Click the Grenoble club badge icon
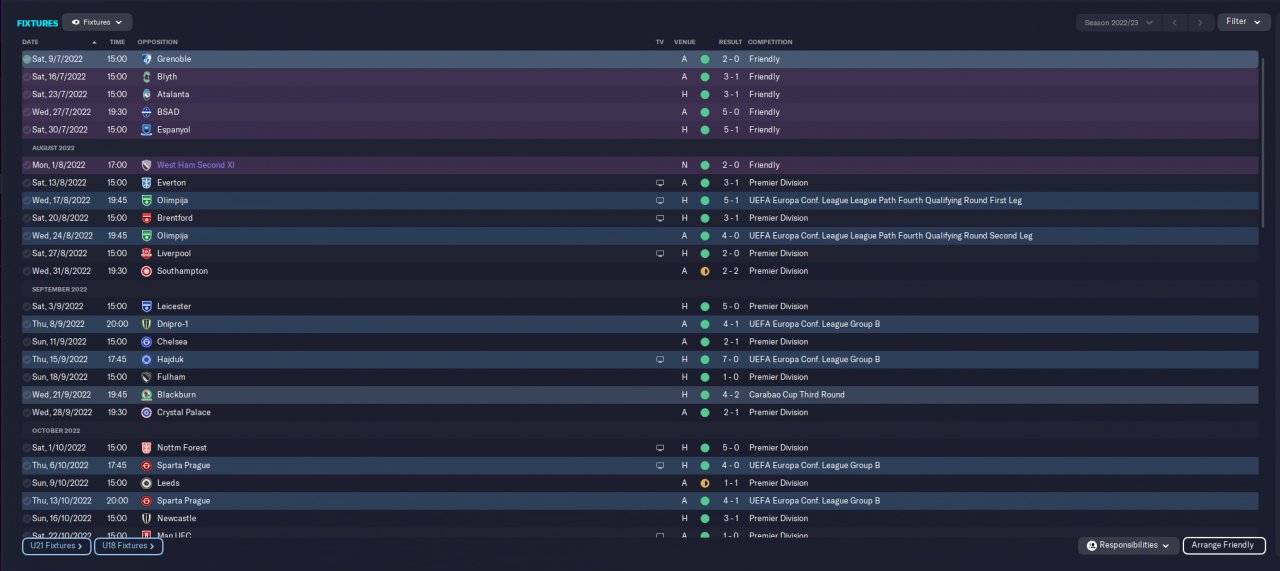Viewport: 1280px width, 571px height. [x=147, y=59]
